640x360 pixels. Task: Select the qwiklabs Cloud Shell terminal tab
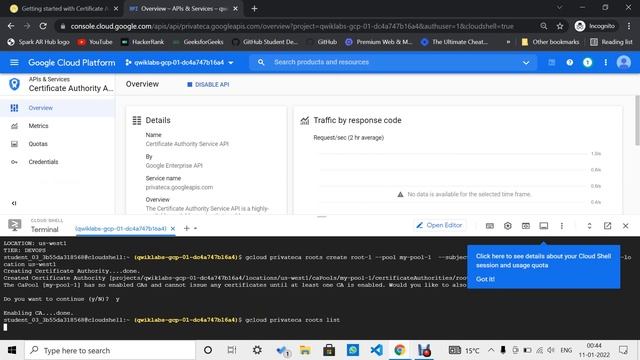pos(120,229)
